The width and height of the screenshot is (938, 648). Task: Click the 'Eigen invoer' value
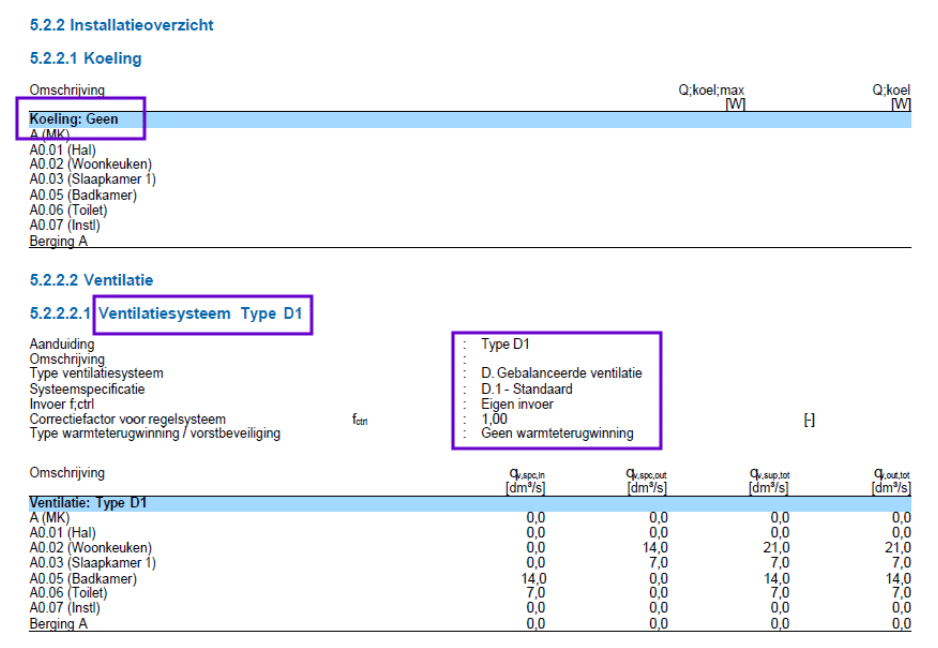[517, 404]
